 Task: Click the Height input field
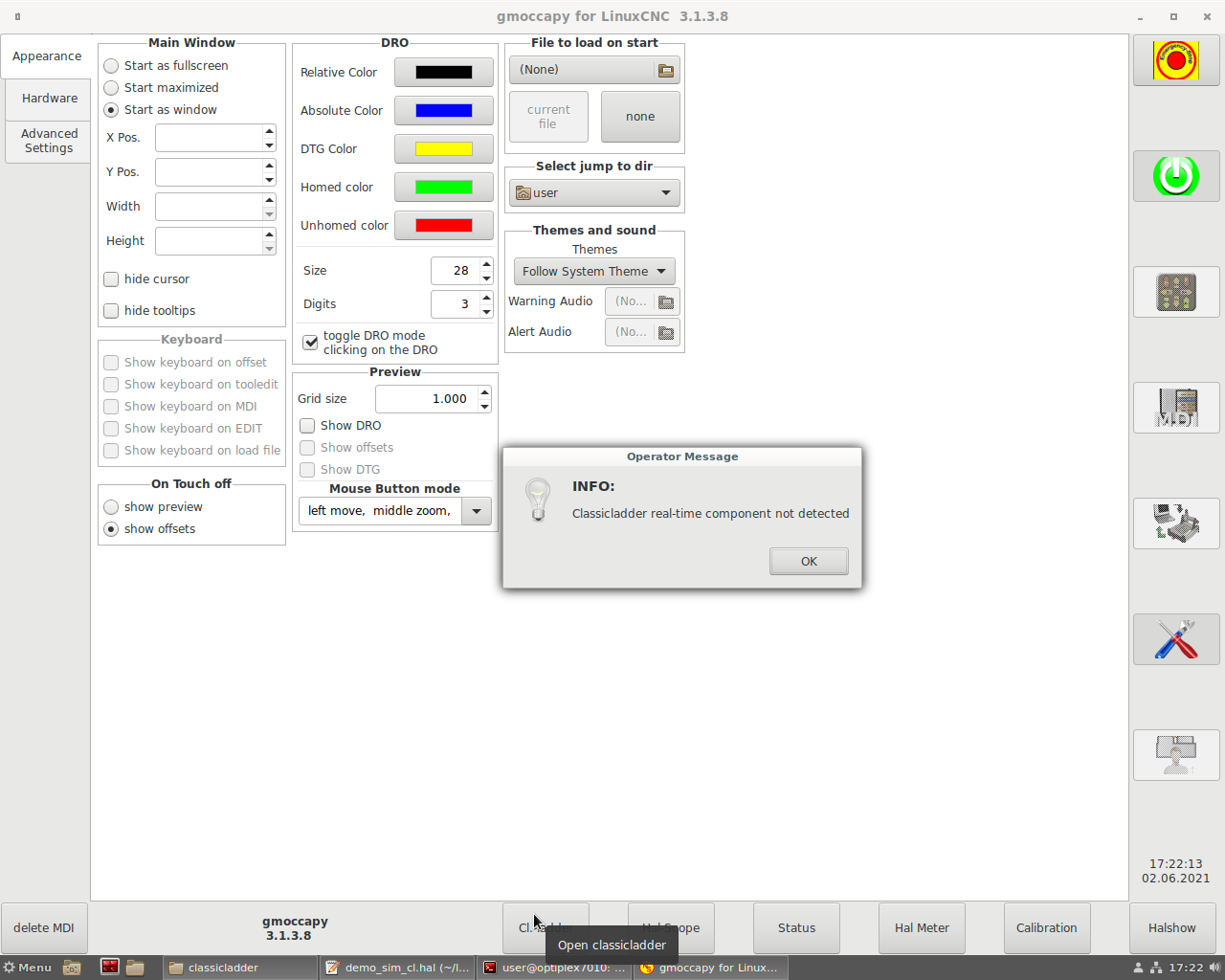coord(209,241)
